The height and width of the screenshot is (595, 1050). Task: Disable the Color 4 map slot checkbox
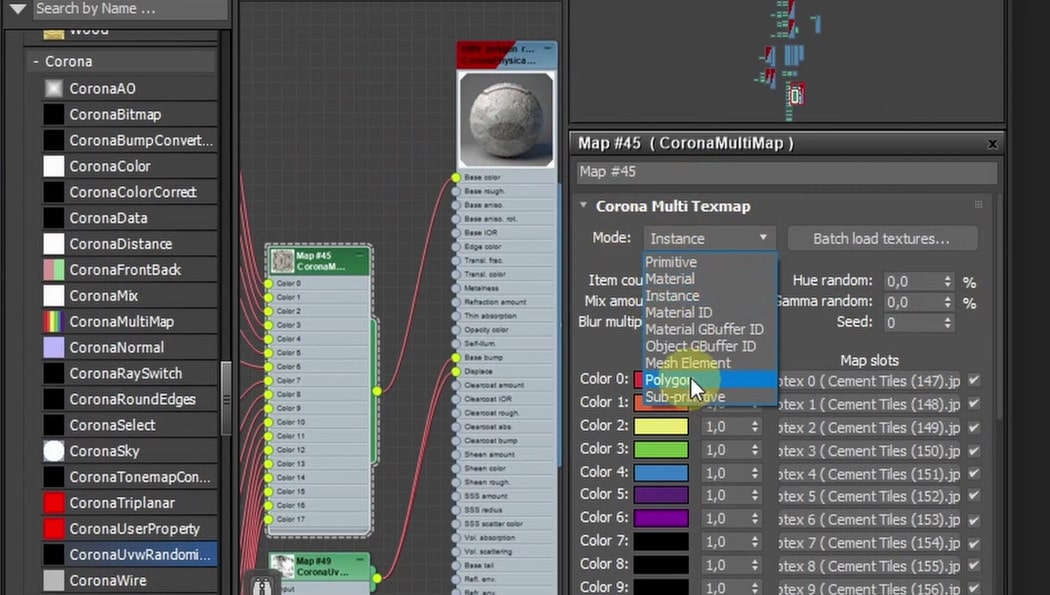tap(974, 473)
